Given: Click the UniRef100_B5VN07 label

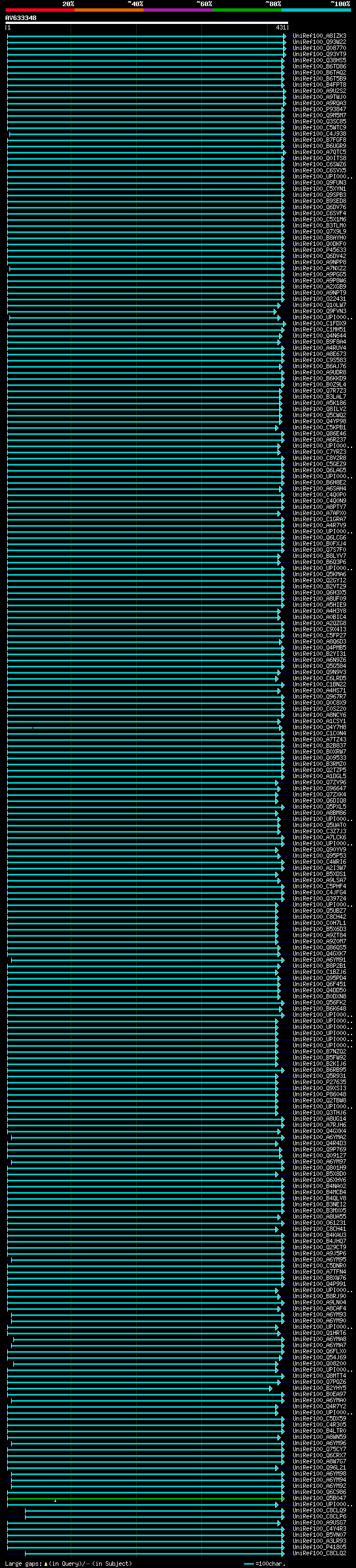Looking at the screenshot, I should (x=319, y=1535).
